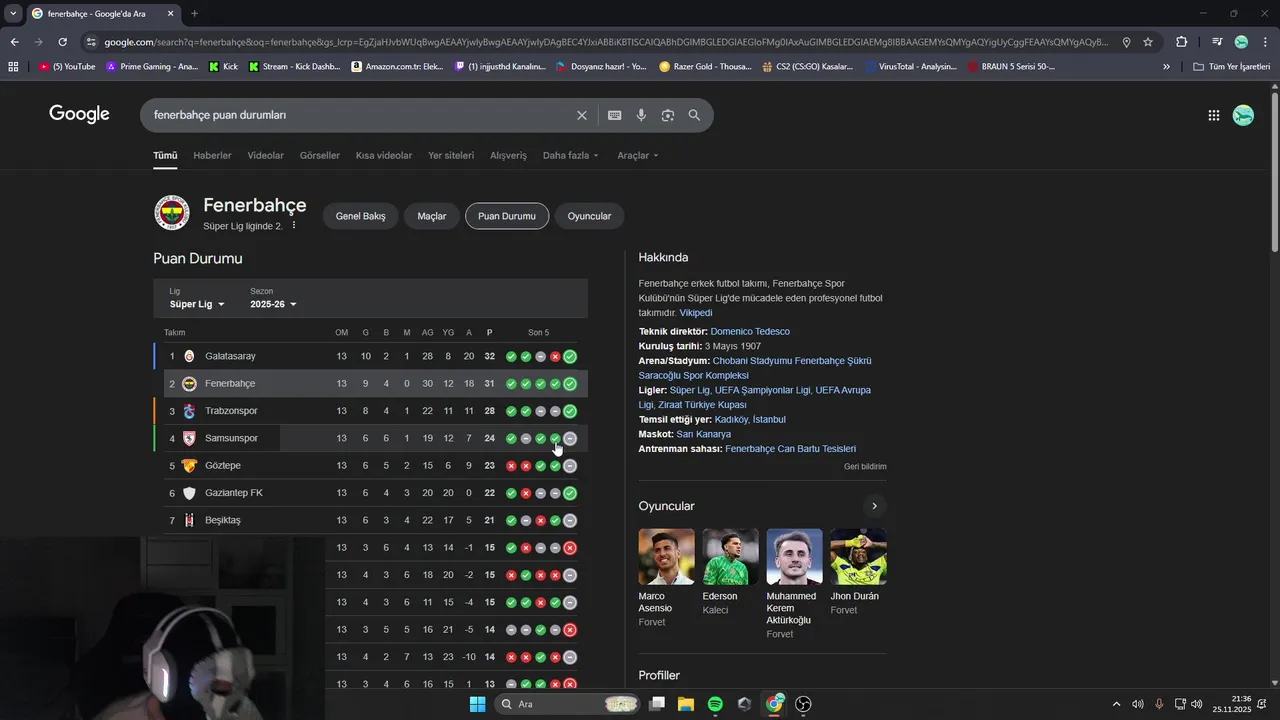Click Geri bildirim feedback link
This screenshot has height=720, width=1280.
[x=865, y=466]
